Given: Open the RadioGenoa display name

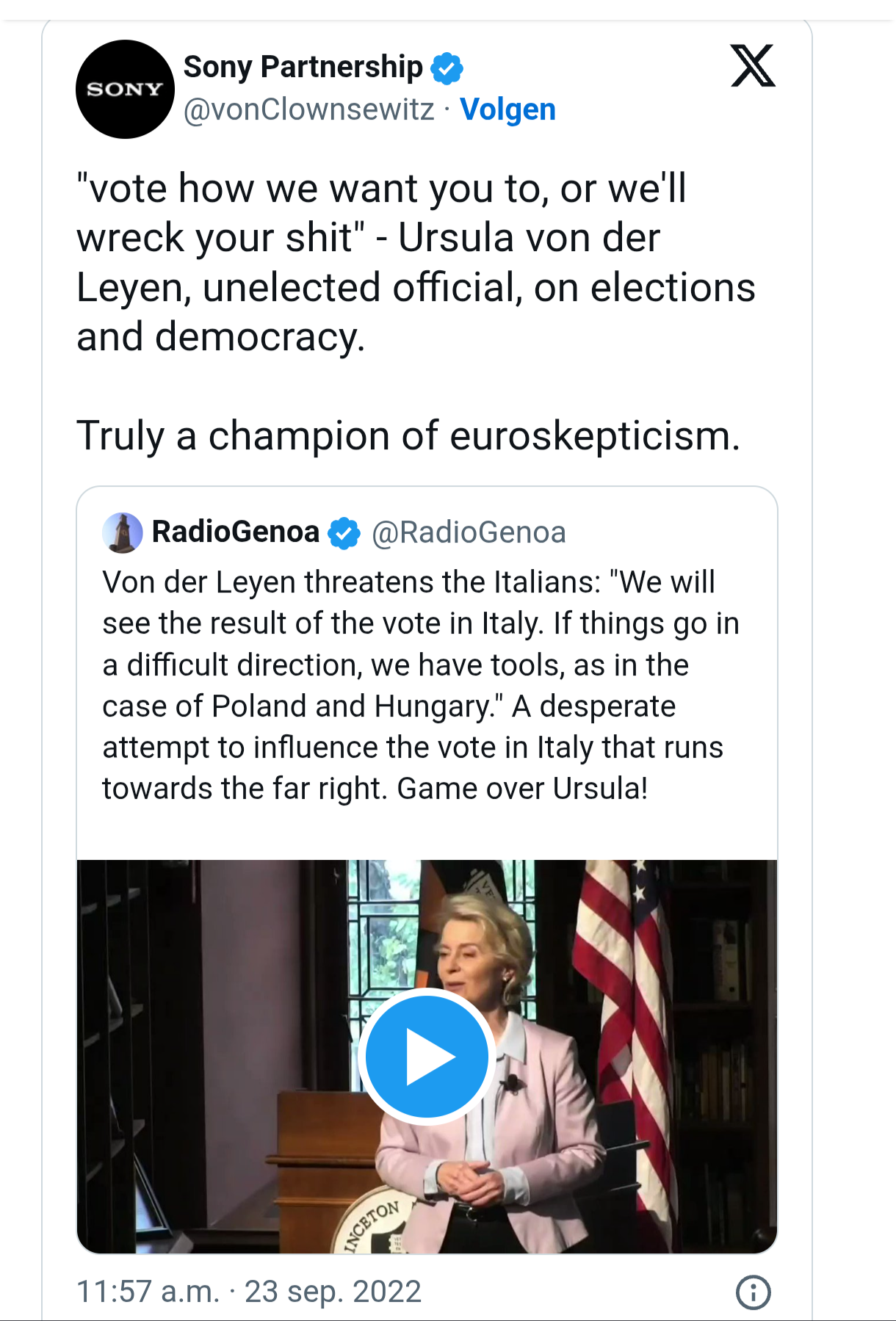Looking at the screenshot, I should [235, 532].
